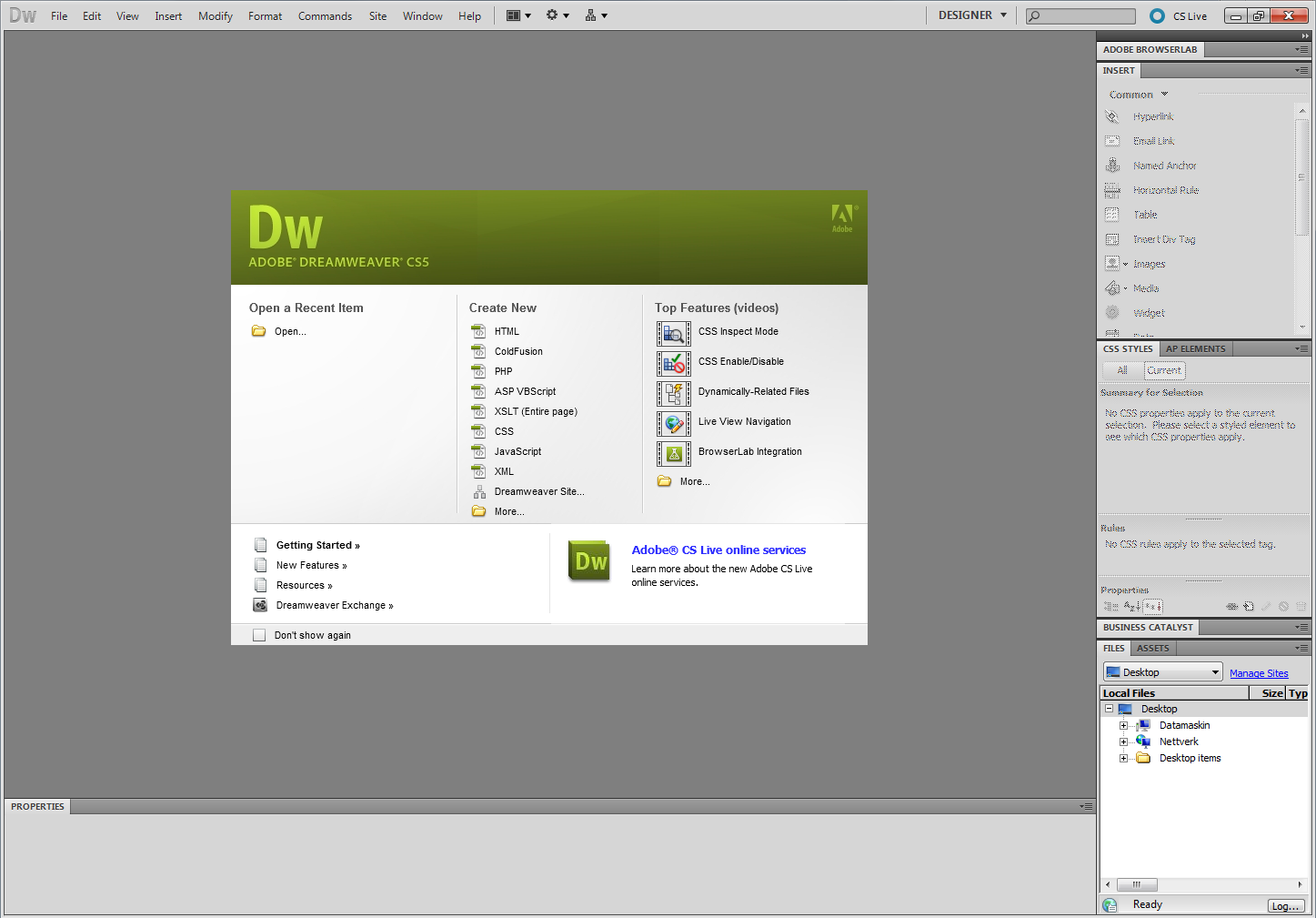This screenshot has height=918, width=1316.
Task: Open the Images dropdown arrow in Insert panel
Action: tap(1126, 265)
